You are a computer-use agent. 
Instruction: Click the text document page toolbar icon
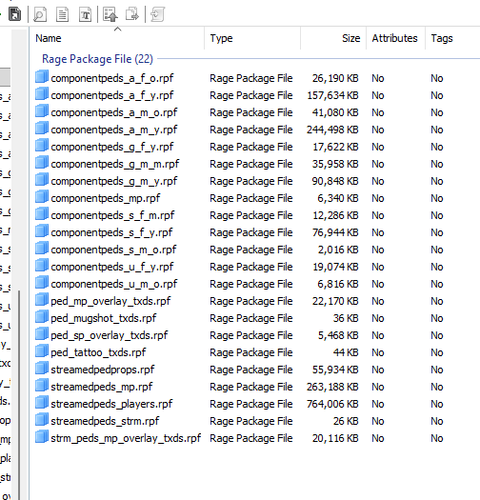[x=62, y=15]
